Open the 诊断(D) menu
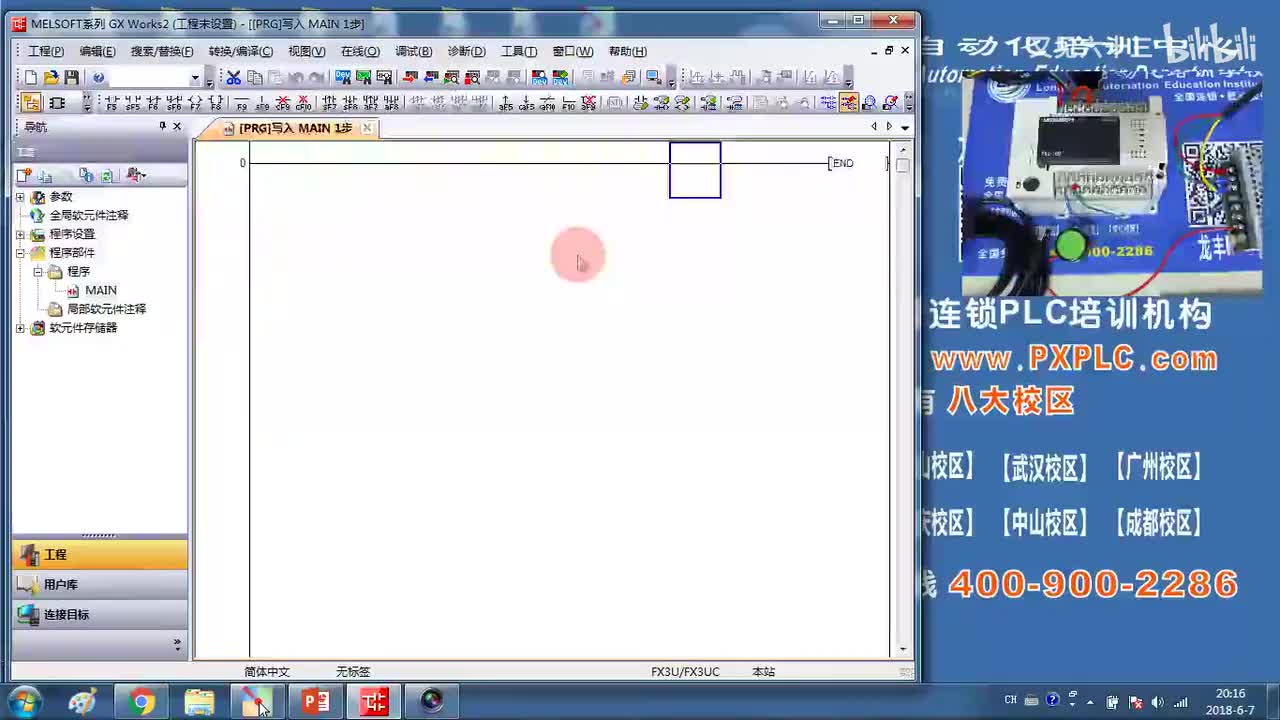This screenshot has height=720, width=1280. 466,51
